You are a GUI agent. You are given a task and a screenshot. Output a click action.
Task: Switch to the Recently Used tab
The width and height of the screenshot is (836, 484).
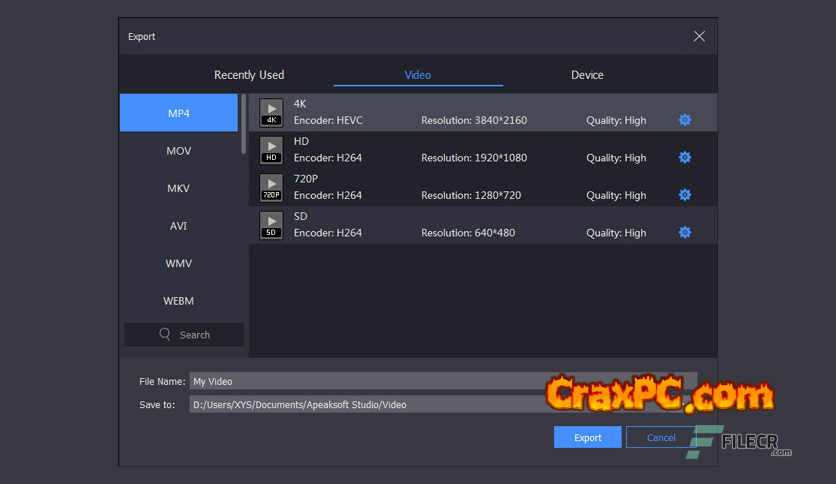tap(249, 75)
